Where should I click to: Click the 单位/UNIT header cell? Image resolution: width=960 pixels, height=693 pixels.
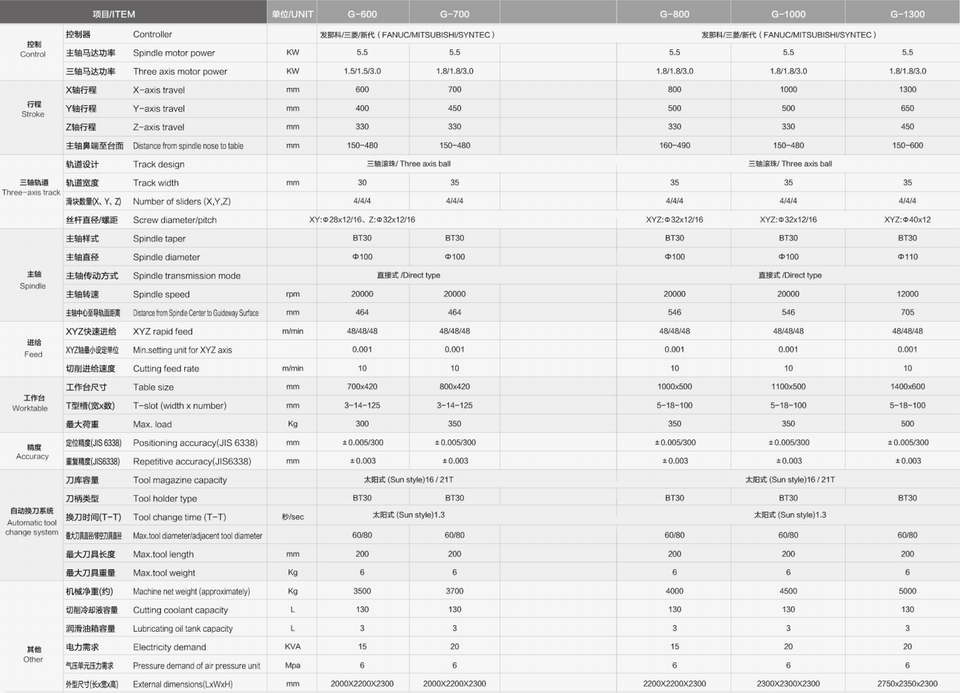(292, 12)
